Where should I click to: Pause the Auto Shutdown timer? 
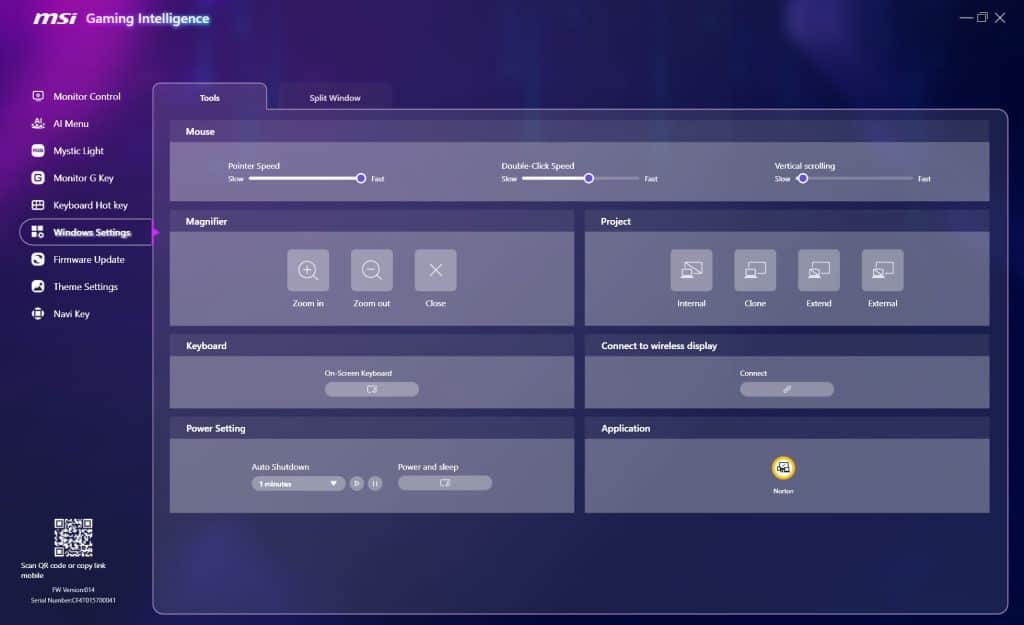375,483
